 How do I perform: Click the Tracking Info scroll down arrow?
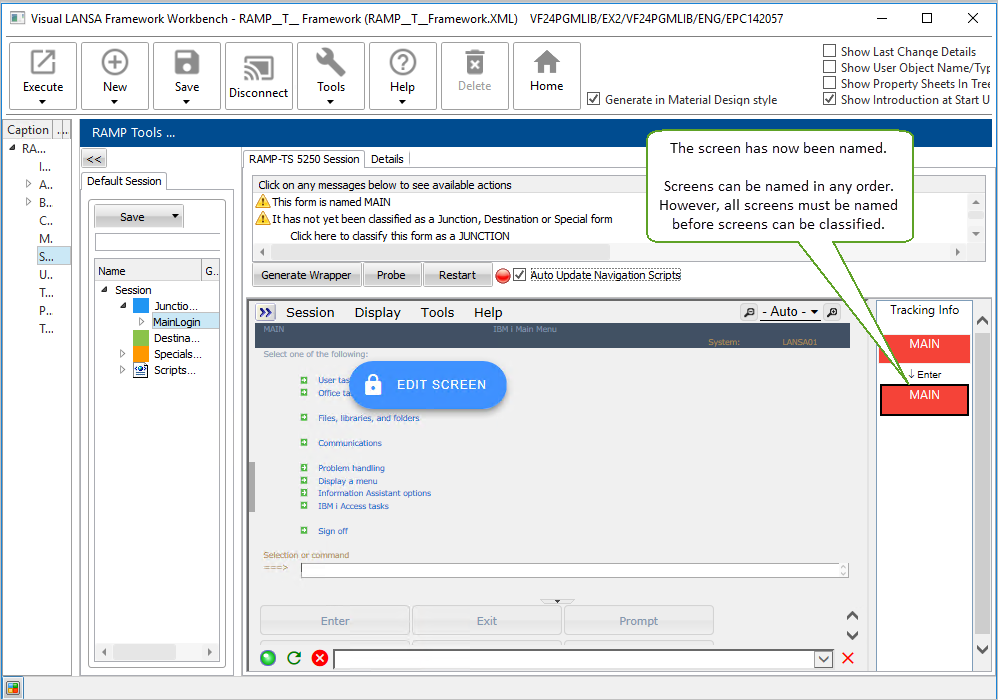coord(982,650)
